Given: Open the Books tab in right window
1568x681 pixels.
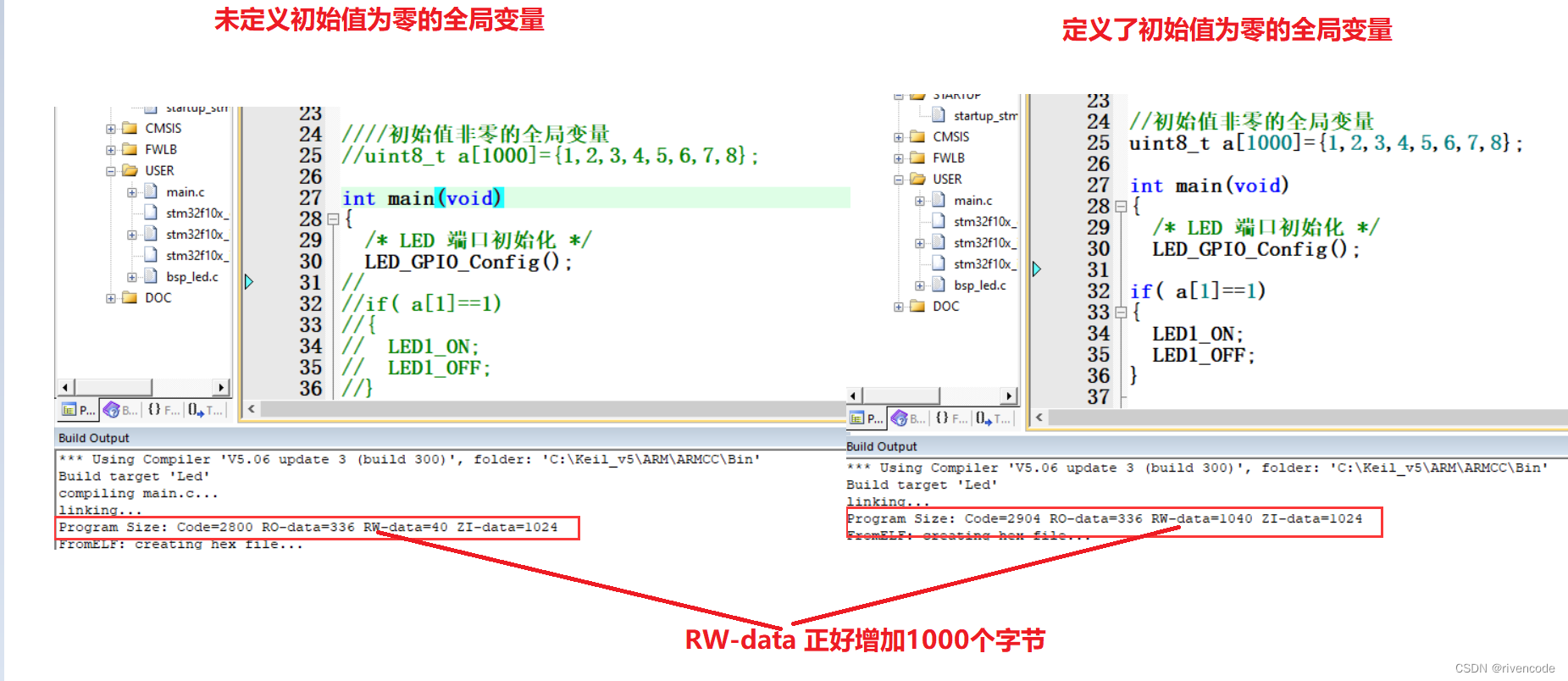Looking at the screenshot, I should click(909, 418).
